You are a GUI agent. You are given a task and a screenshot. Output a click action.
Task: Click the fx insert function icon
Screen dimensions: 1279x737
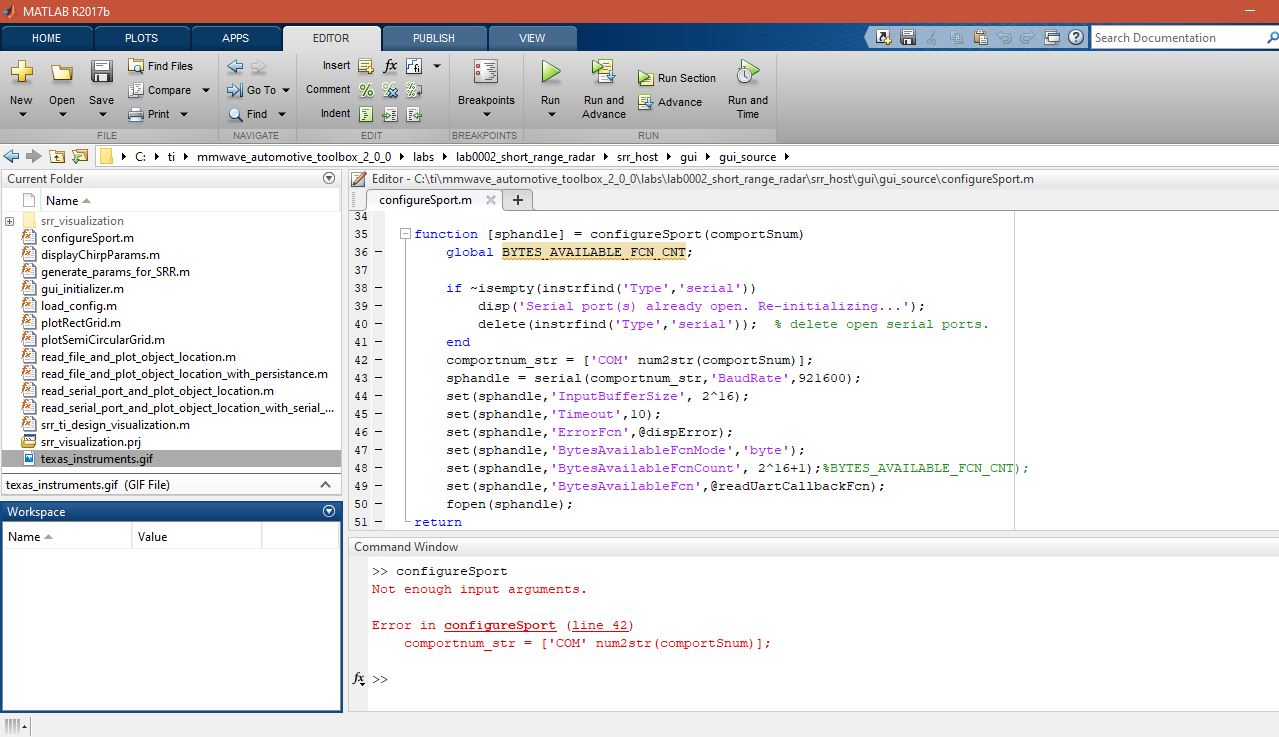390,66
